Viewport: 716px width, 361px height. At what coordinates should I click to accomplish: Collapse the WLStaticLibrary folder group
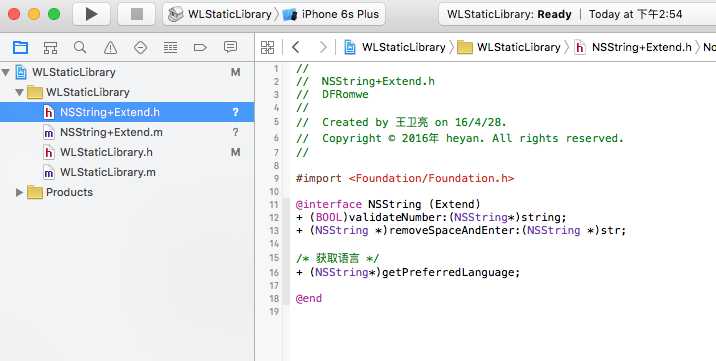[x=19, y=92]
